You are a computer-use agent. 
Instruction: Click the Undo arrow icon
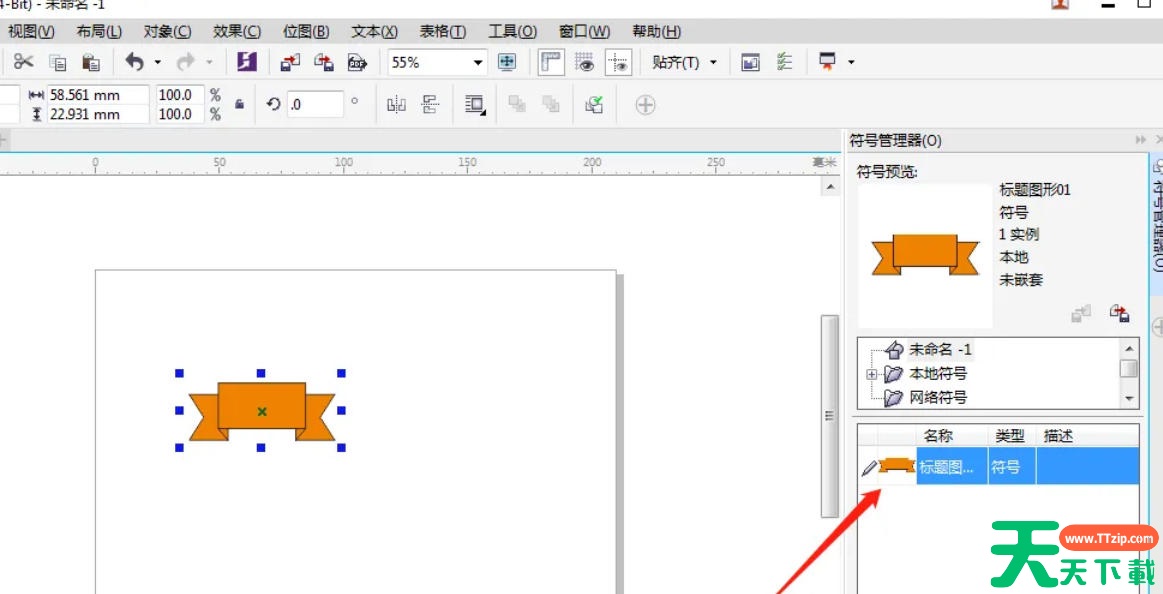coord(135,62)
